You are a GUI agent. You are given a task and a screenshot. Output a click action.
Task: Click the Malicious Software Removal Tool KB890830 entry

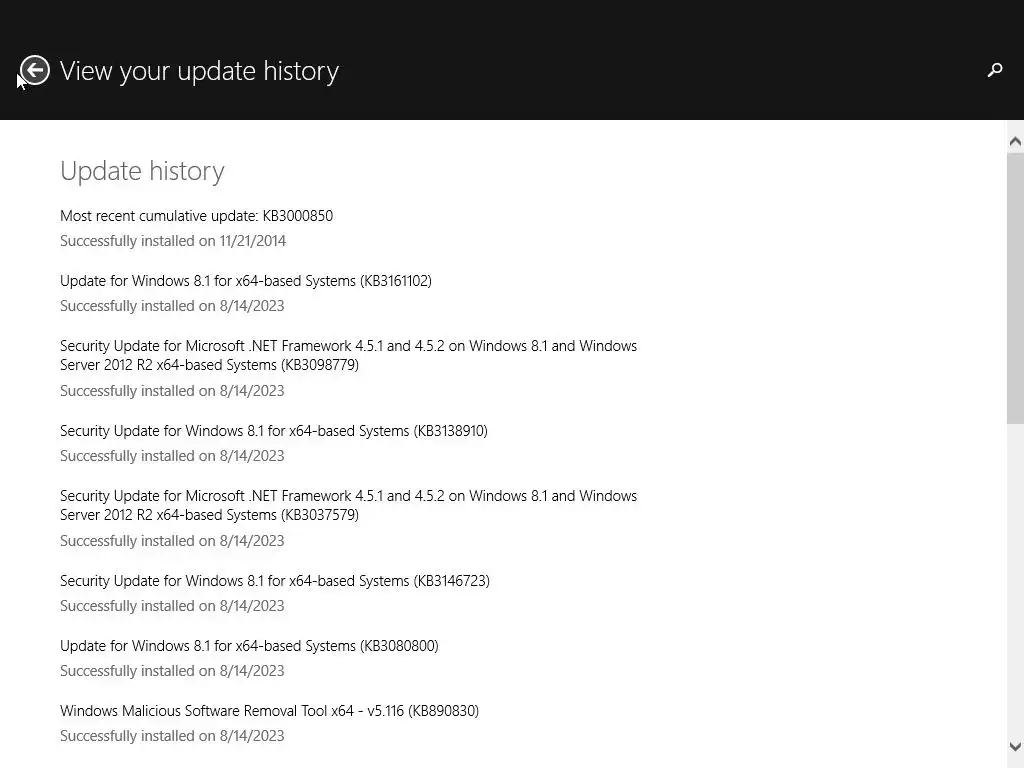pos(269,711)
